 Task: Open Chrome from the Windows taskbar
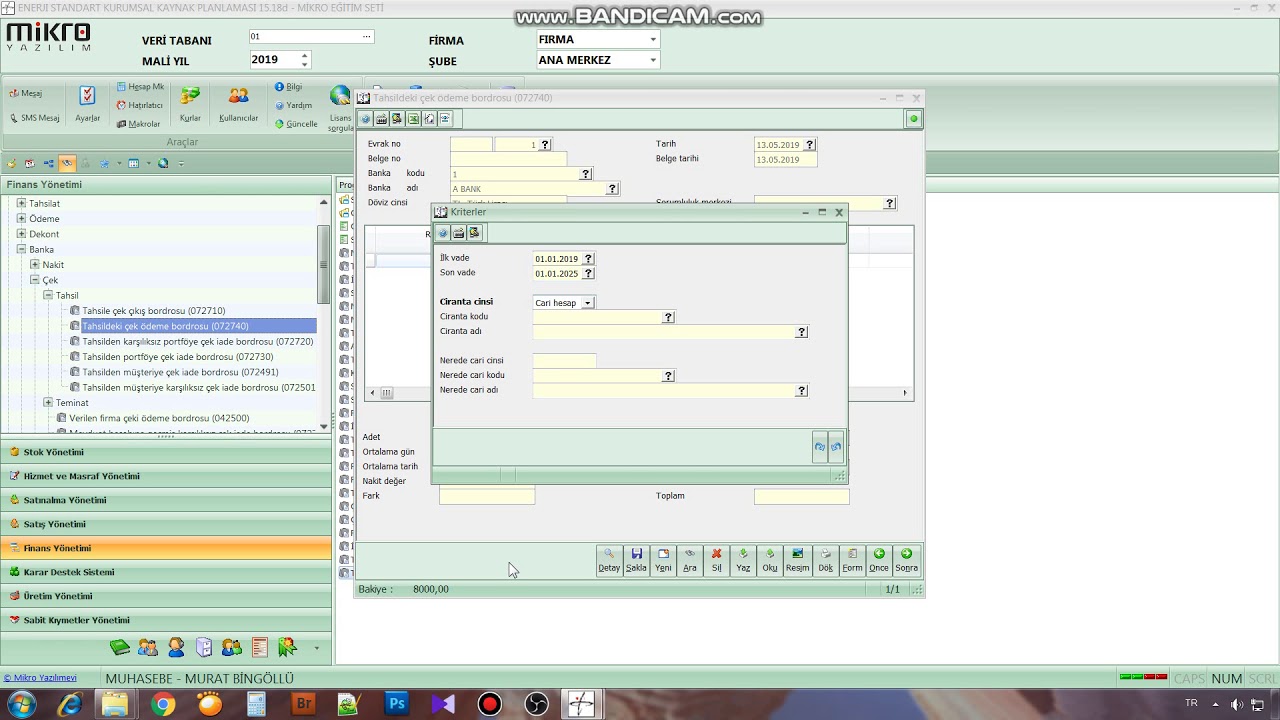(x=163, y=704)
